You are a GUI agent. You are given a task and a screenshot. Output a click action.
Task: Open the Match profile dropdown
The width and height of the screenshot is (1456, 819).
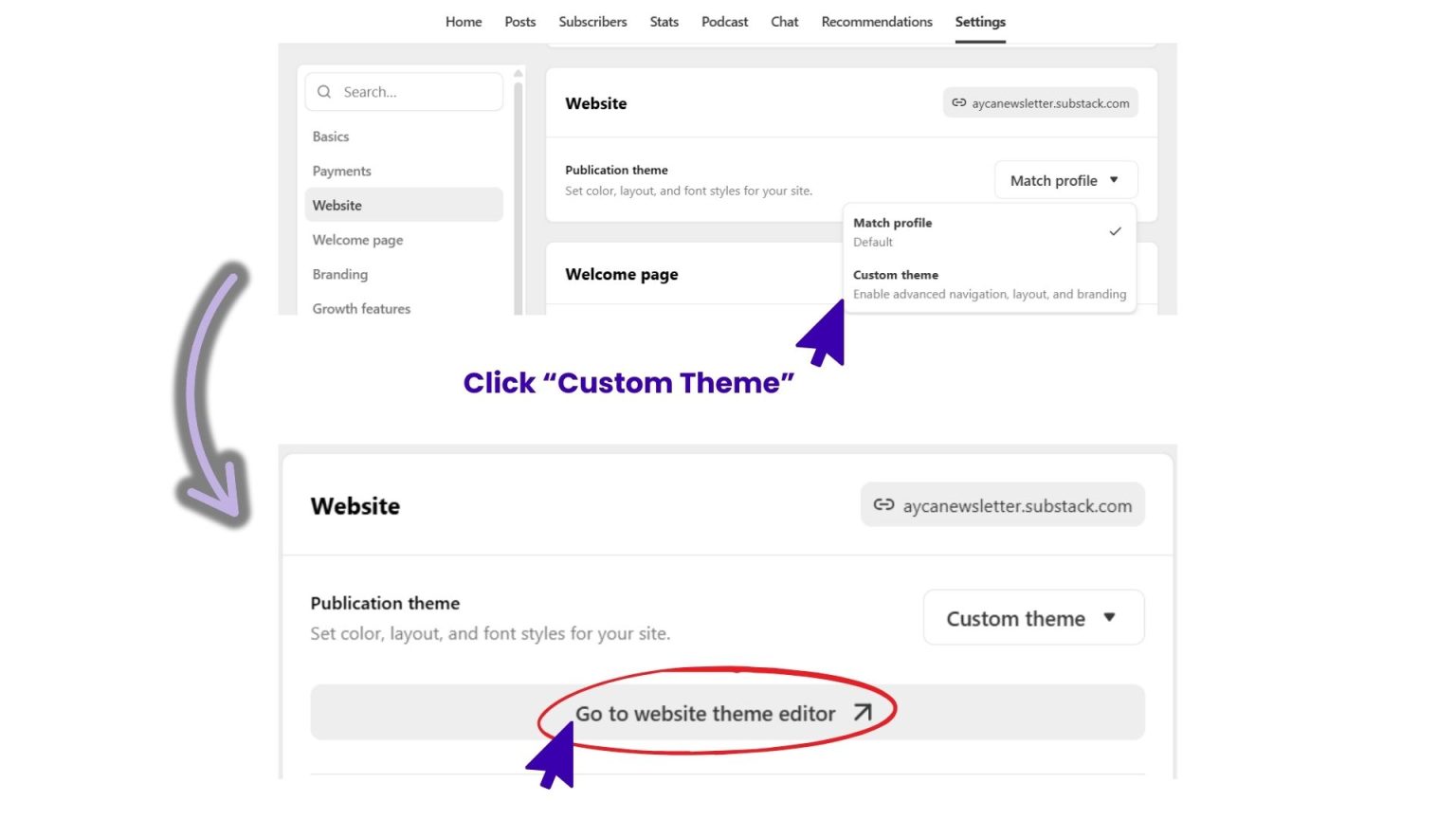tap(1065, 180)
